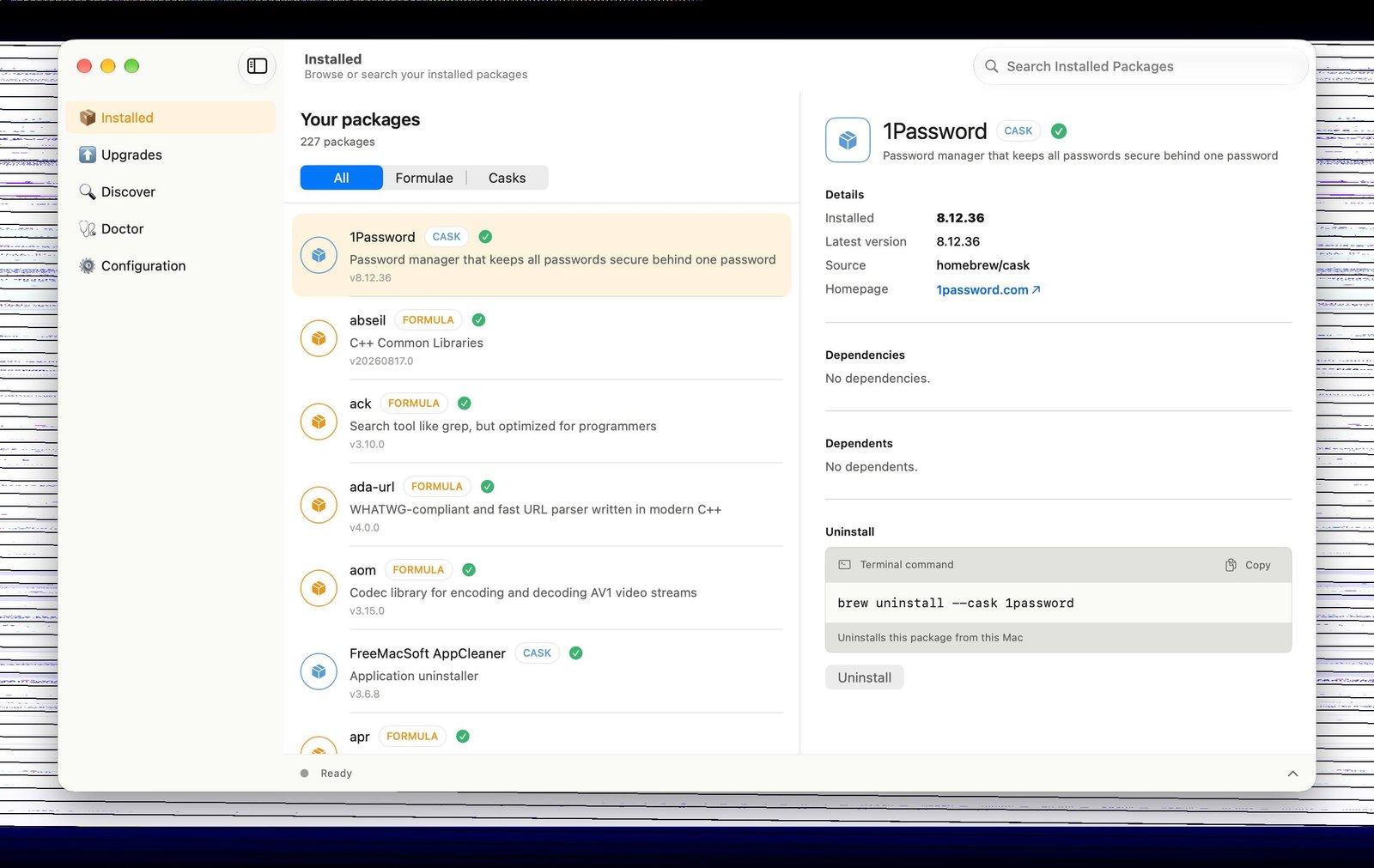Expand the status bar chevron
1374x868 pixels.
[x=1292, y=774]
